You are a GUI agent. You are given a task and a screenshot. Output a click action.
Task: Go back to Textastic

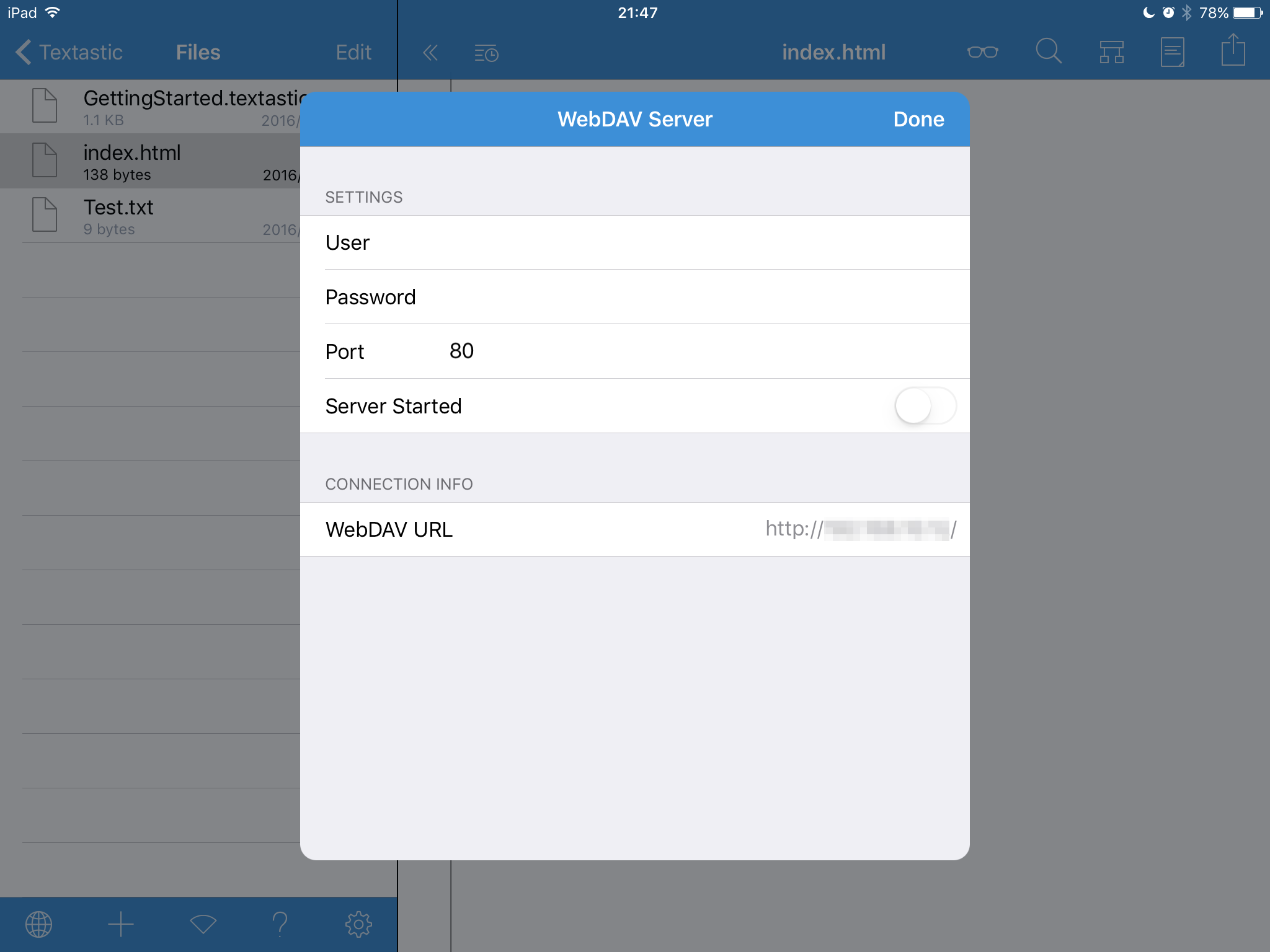[69, 52]
